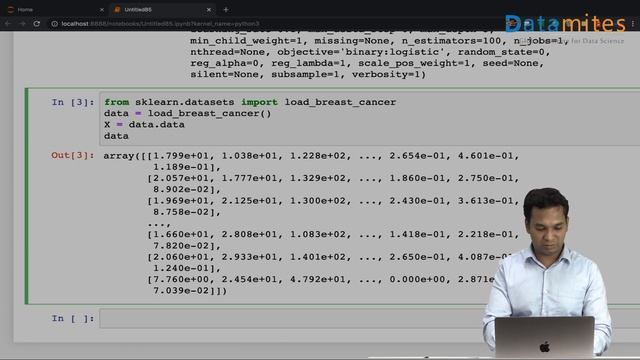
Task: Select the In [3]: prompt label
Action: point(73,102)
